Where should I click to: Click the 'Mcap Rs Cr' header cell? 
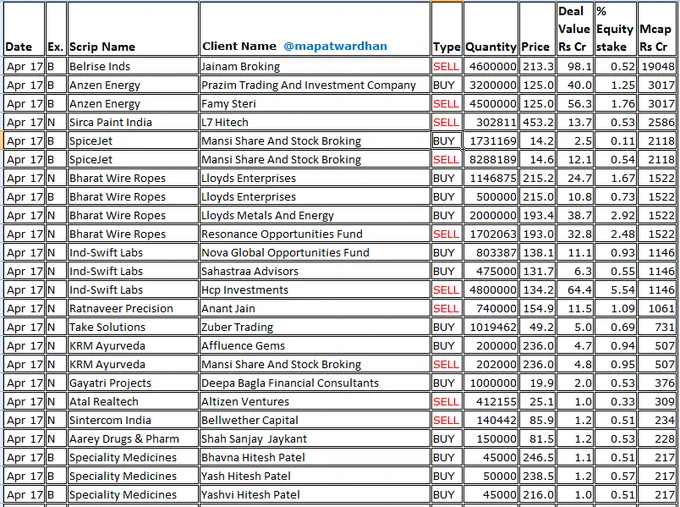[657, 29]
